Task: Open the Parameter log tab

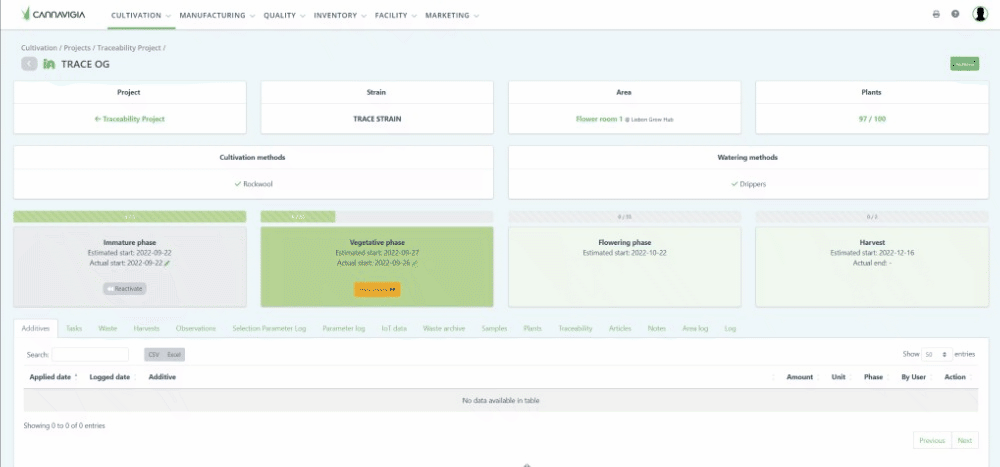Action: (343, 328)
